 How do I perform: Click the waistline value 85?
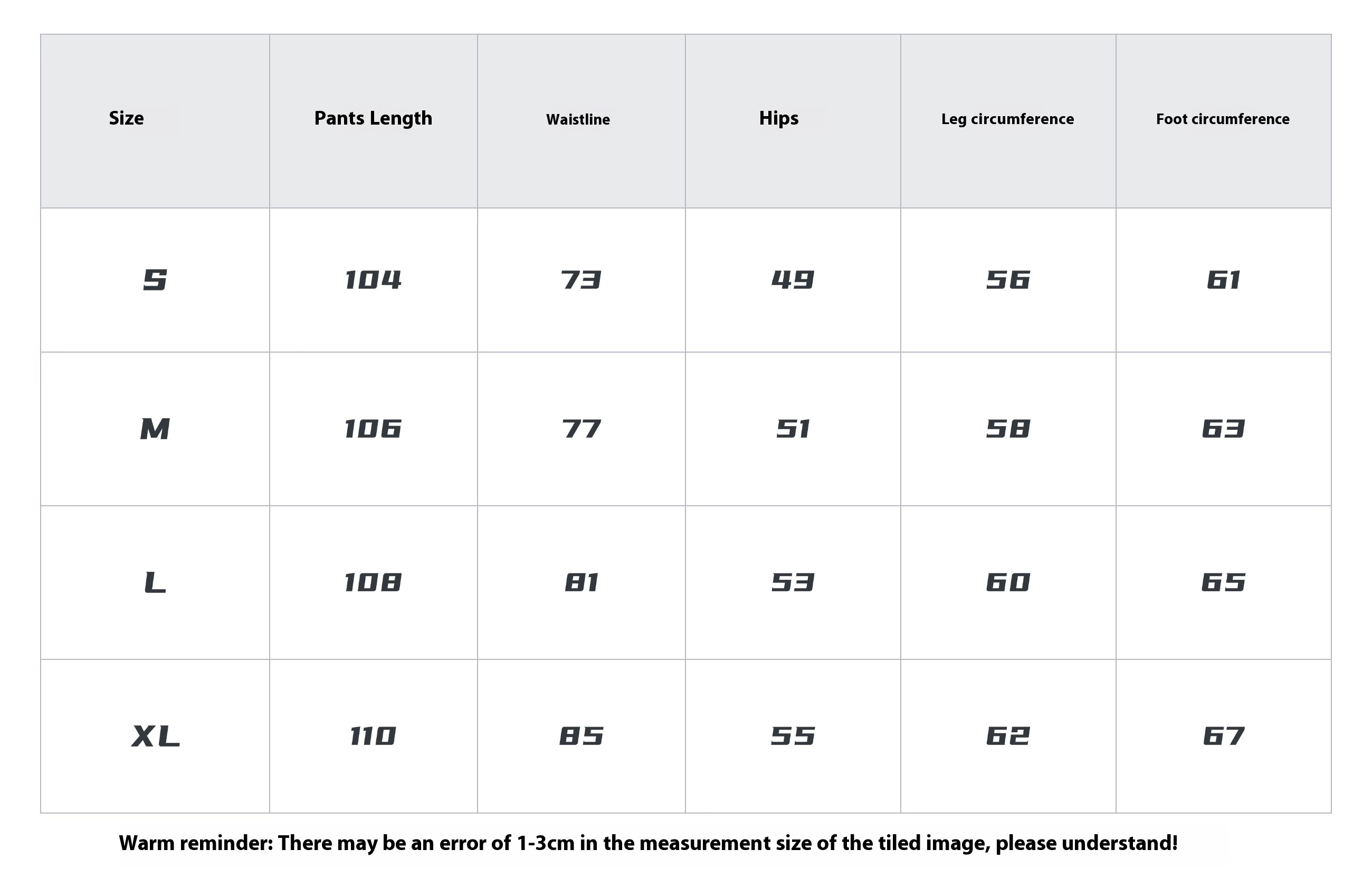pos(582,736)
